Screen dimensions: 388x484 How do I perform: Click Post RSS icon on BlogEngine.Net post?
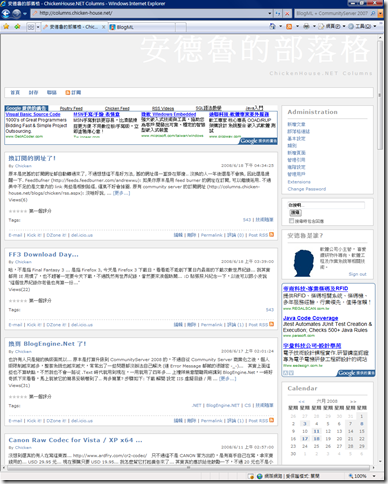(x=272, y=420)
